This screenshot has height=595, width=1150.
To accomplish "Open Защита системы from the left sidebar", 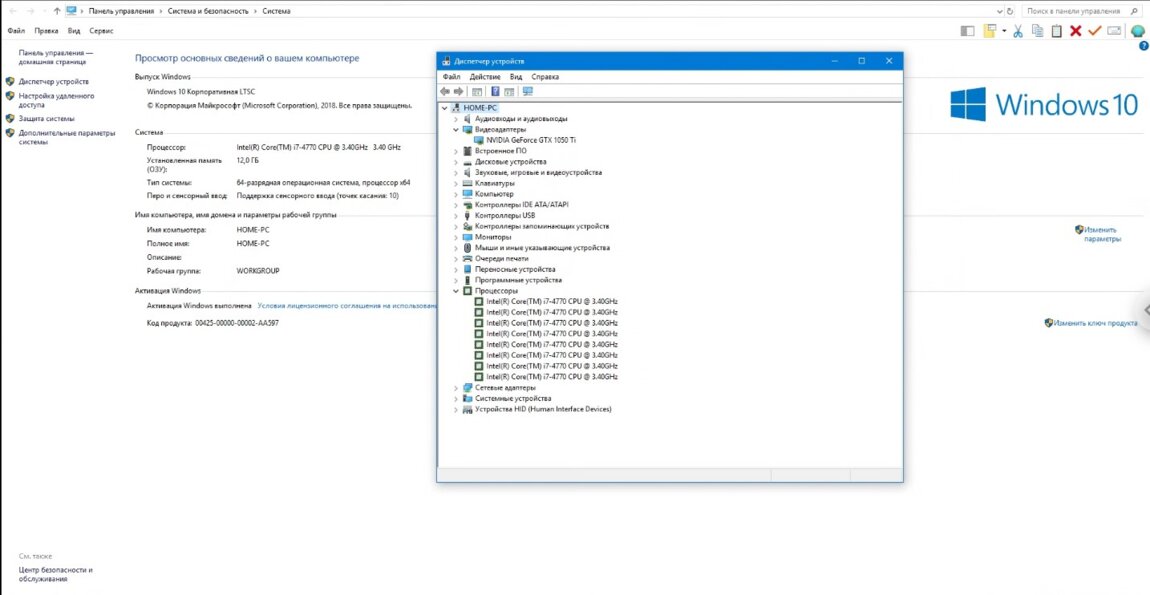I will 46,118.
